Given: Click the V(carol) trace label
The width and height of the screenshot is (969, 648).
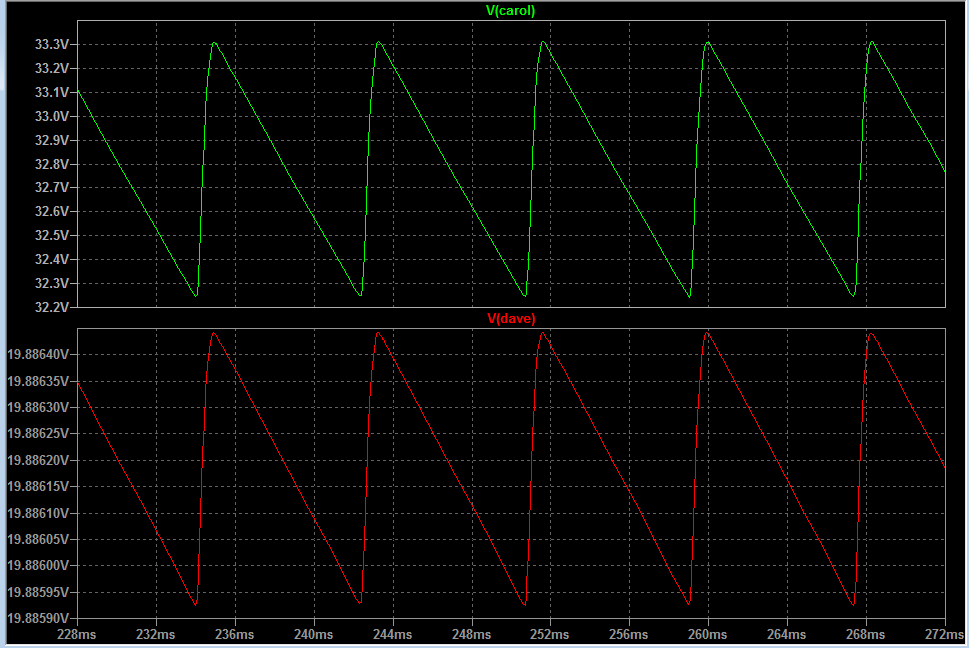Looking at the screenshot, I should (510, 11).
